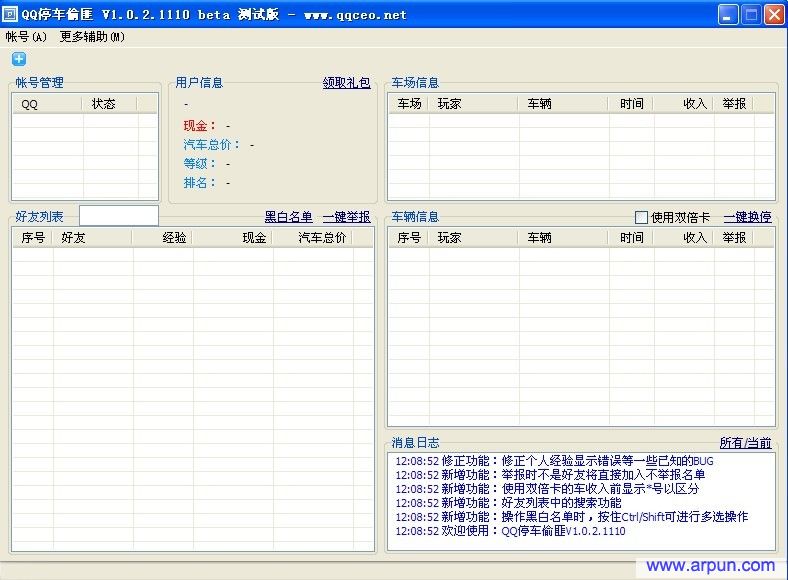
Task: Select the log line about 使用双倍卡的车收入
Action: pyautogui.click(x=547, y=489)
